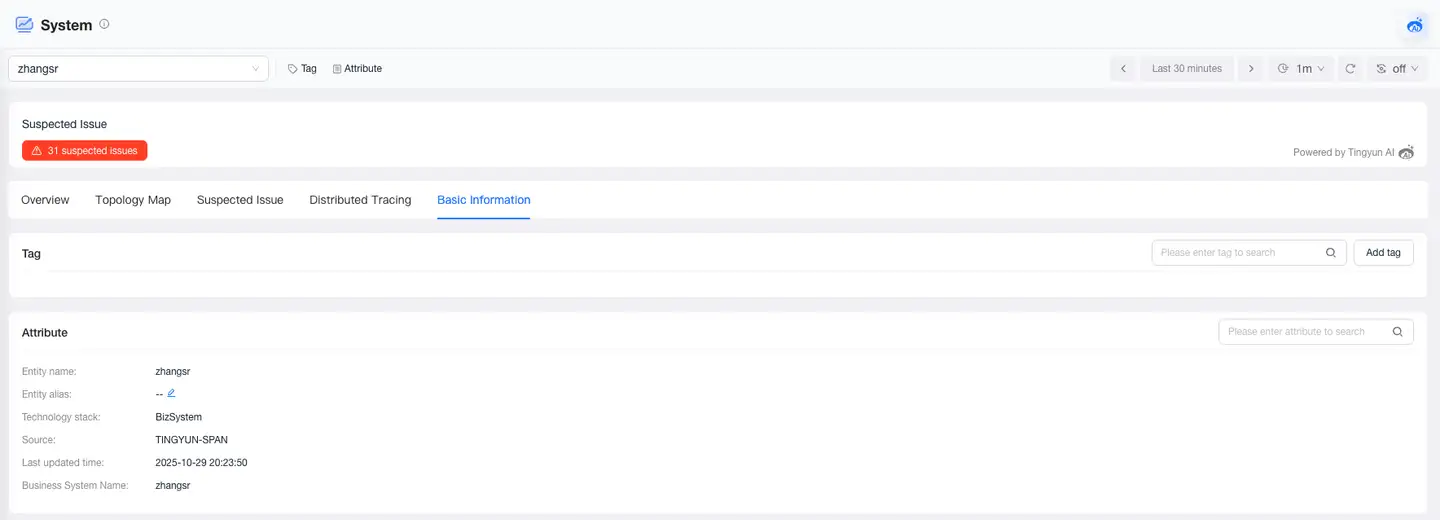Open the Topology Map tab

pyautogui.click(x=133, y=200)
